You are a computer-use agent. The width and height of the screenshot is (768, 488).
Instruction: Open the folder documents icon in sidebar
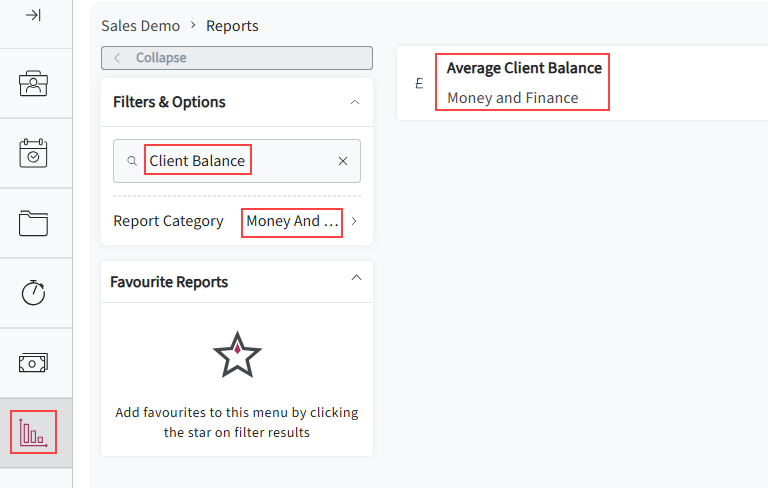(x=33, y=223)
